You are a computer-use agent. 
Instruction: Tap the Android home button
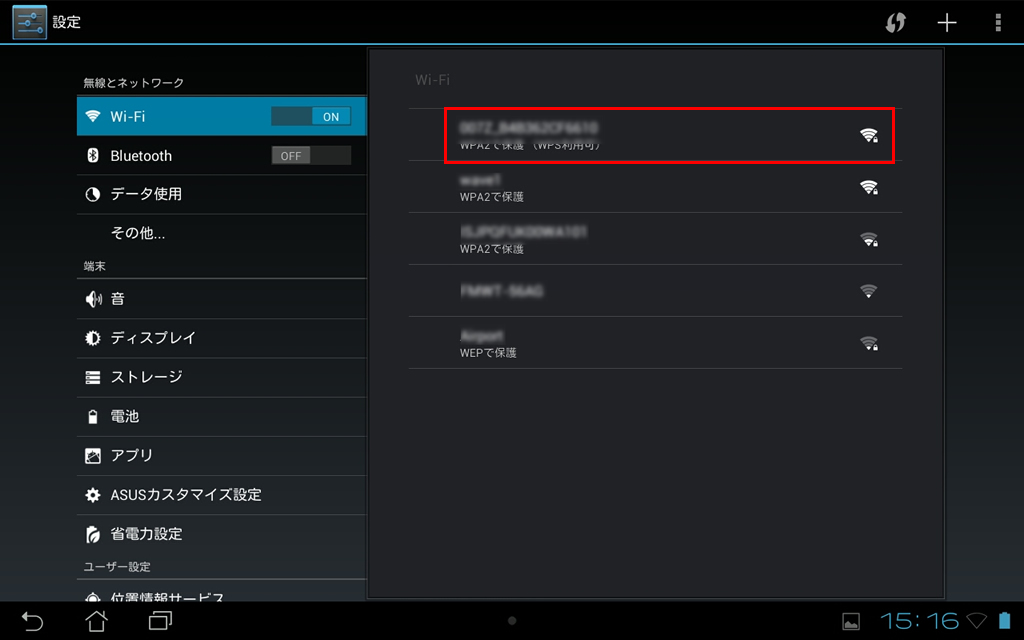97,620
